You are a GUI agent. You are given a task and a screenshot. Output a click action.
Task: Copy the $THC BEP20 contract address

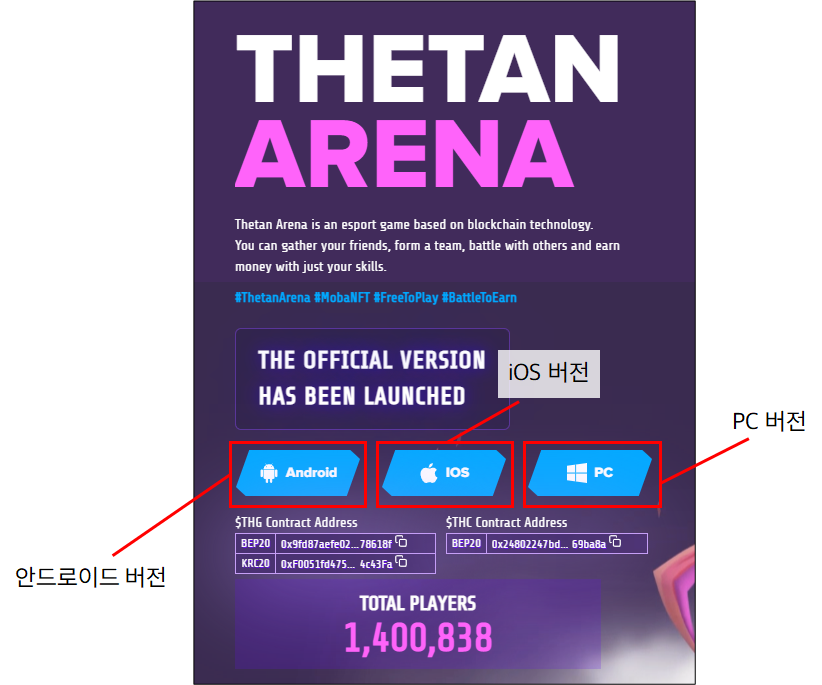tap(616, 542)
